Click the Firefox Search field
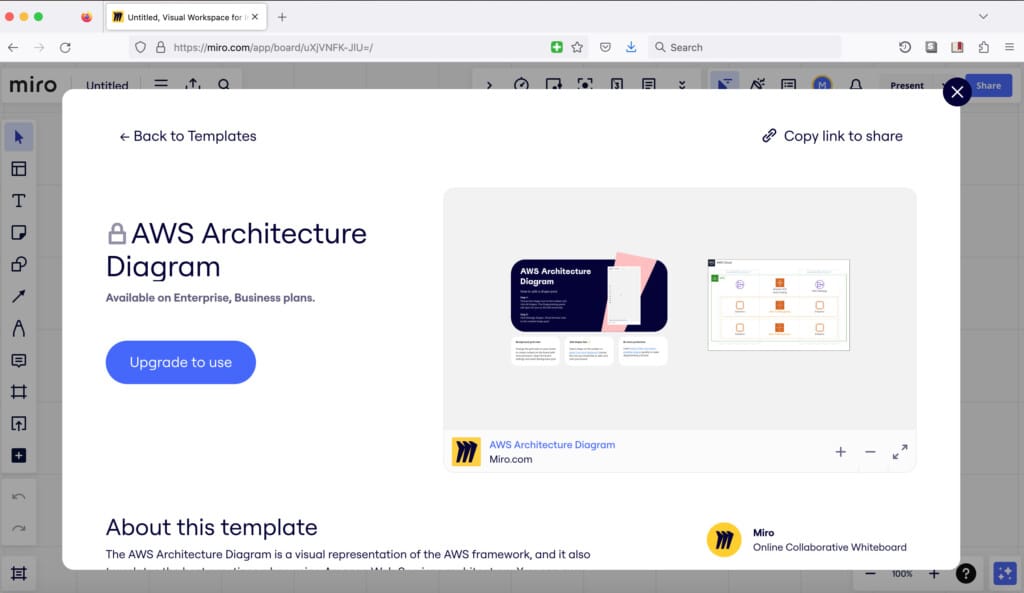Image resolution: width=1024 pixels, height=593 pixels. click(744, 47)
